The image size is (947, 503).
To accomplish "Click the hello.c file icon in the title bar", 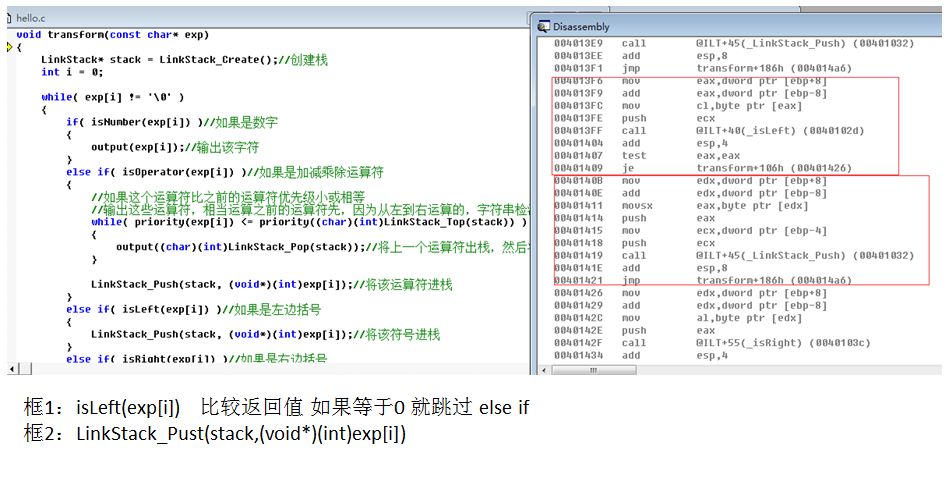I will (x=9, y=18).
